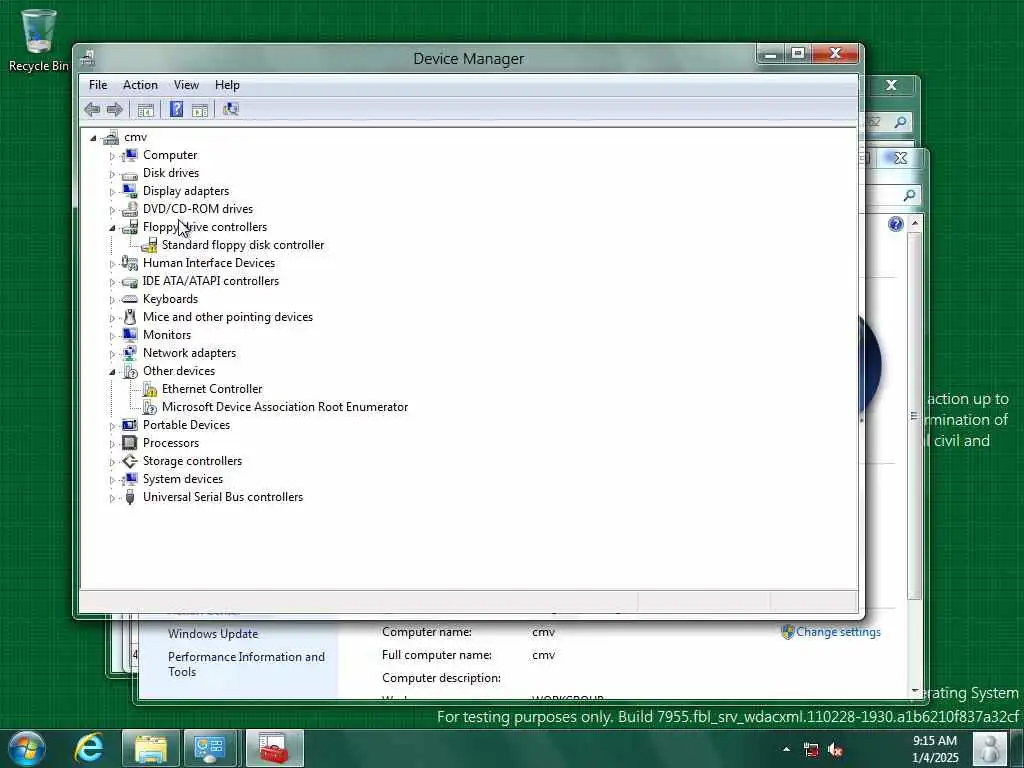This screenshot has width=1024, height=768.
Task: Click the scroll-up arrow in System window
Action: [x=915, y=223]
